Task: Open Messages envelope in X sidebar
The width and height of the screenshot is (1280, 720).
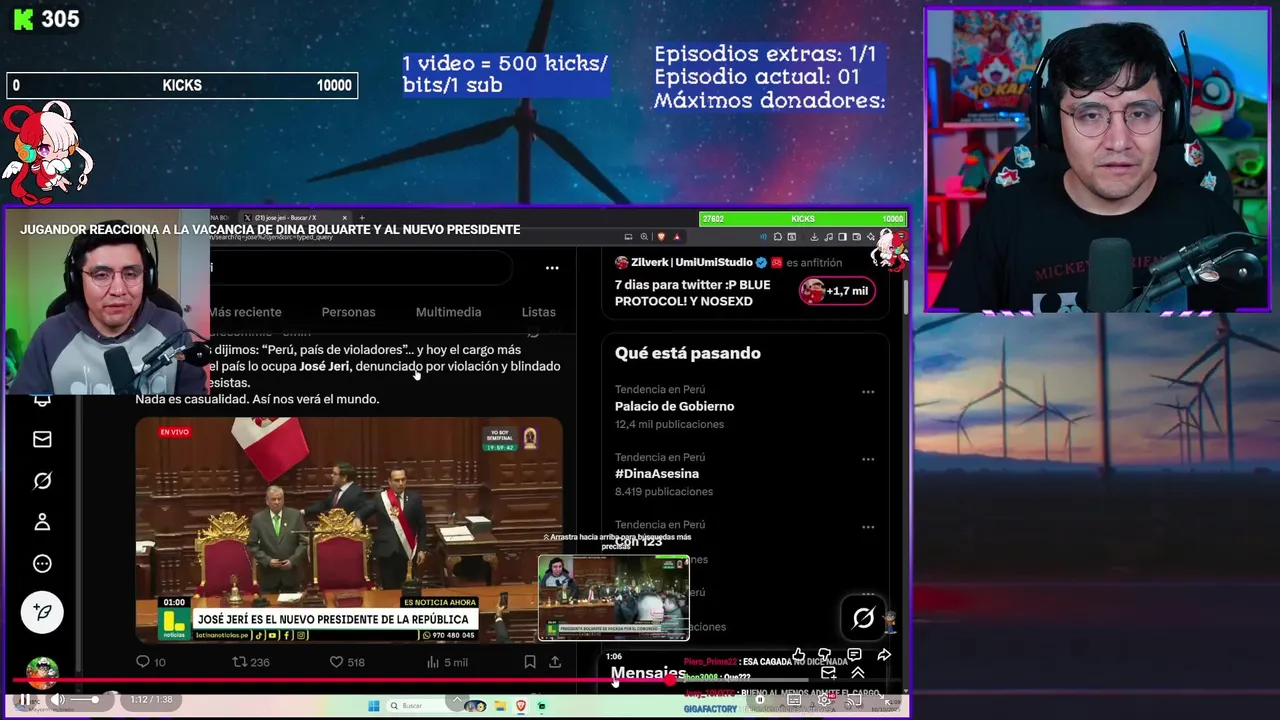Action: click(x=42, y=439)
